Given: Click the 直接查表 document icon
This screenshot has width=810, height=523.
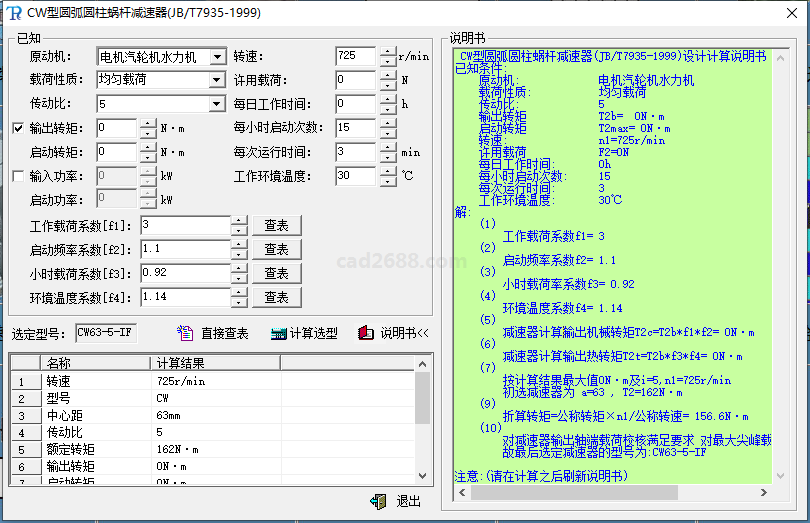Looking at the screenshot, I should [185, 333].
